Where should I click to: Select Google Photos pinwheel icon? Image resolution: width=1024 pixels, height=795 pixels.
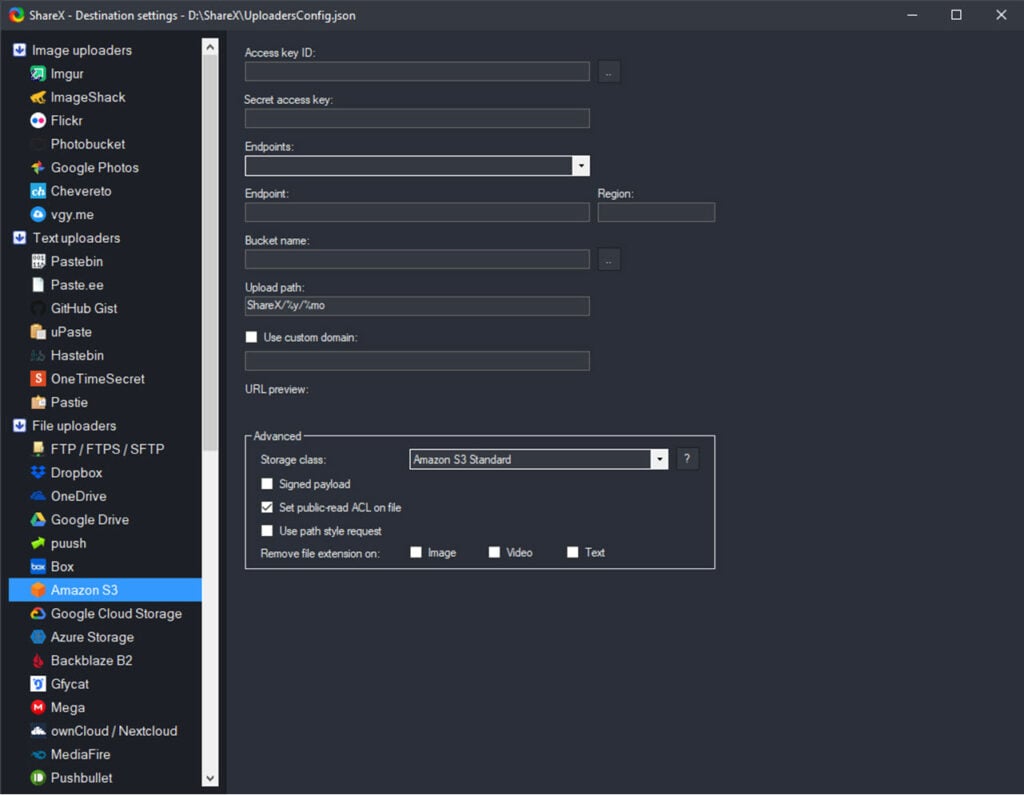38,168
